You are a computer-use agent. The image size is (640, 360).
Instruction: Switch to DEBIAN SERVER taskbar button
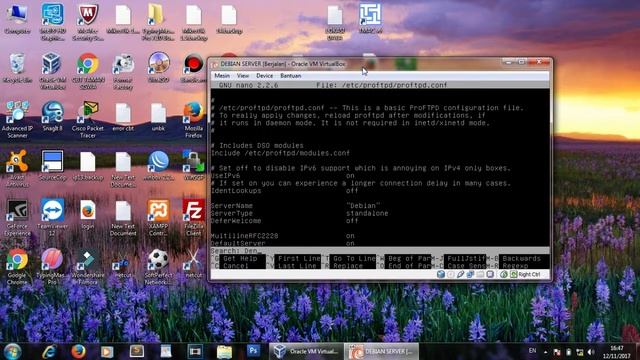381,351
